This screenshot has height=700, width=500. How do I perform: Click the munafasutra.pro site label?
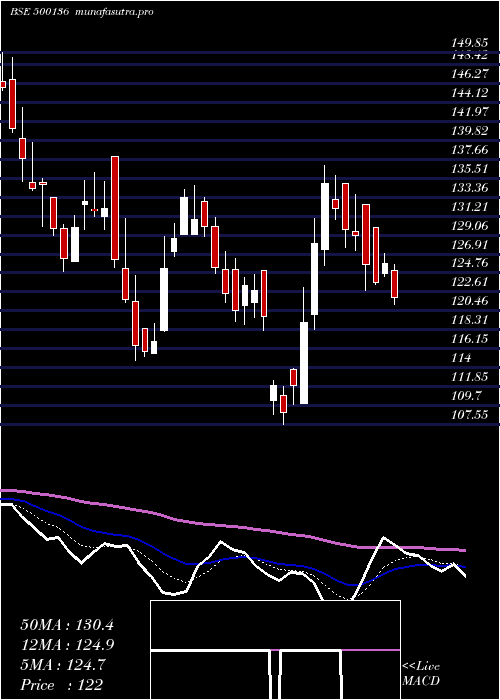pyautogui.click(x=115, y=12)
